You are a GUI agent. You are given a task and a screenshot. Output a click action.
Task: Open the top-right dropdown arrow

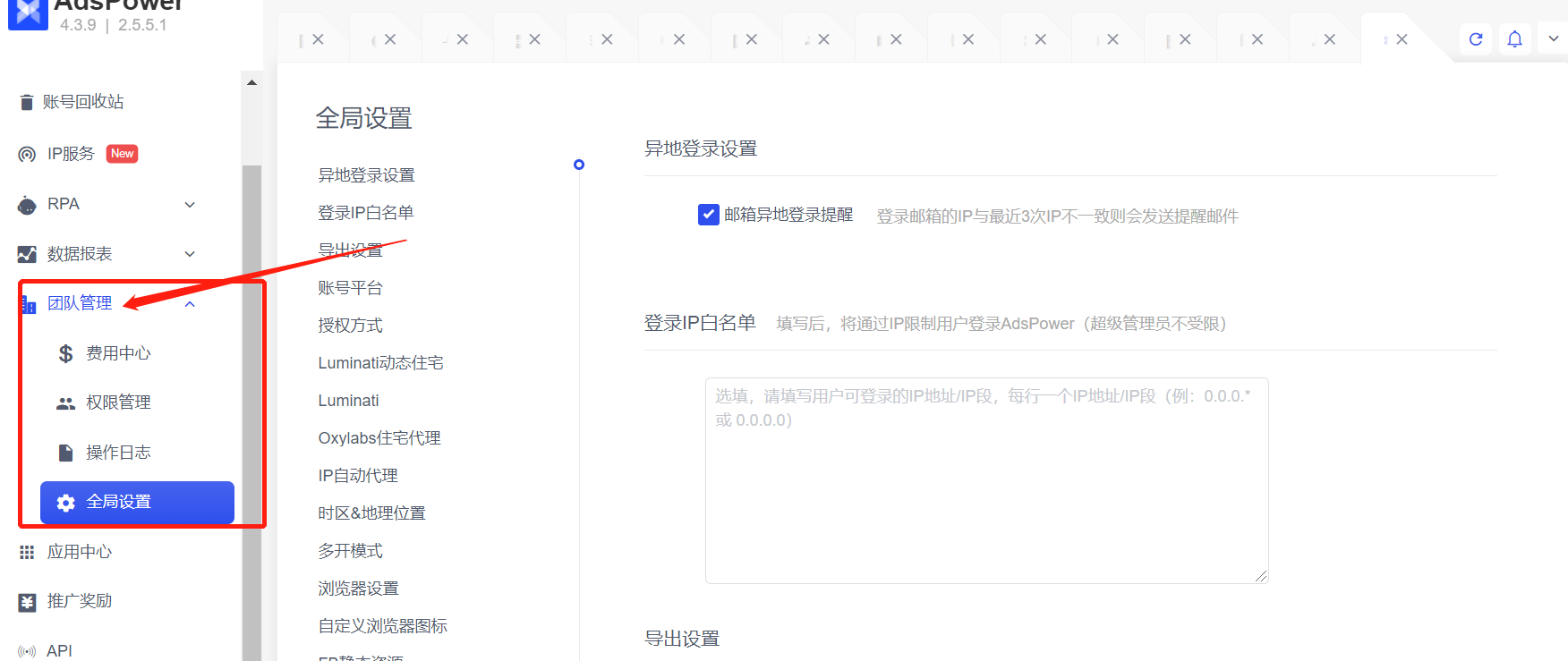1553,39
